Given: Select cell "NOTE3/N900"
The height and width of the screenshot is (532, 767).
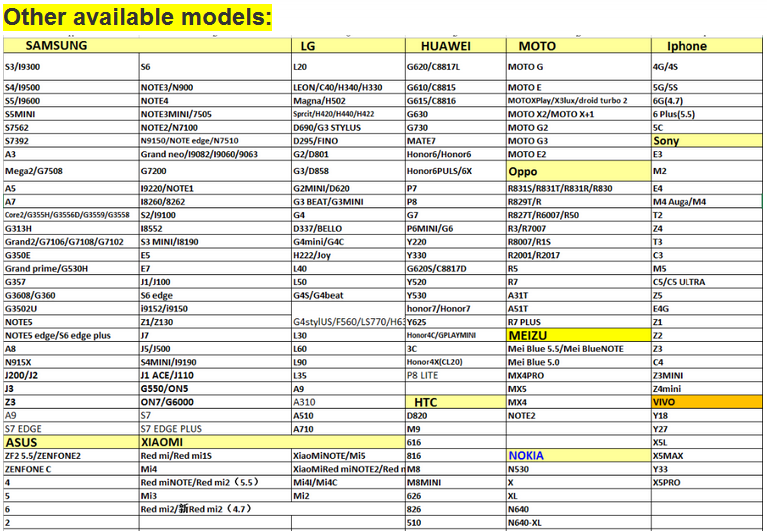Looking at the screenshot, I should pyautogui.click(x=215, y=88).
